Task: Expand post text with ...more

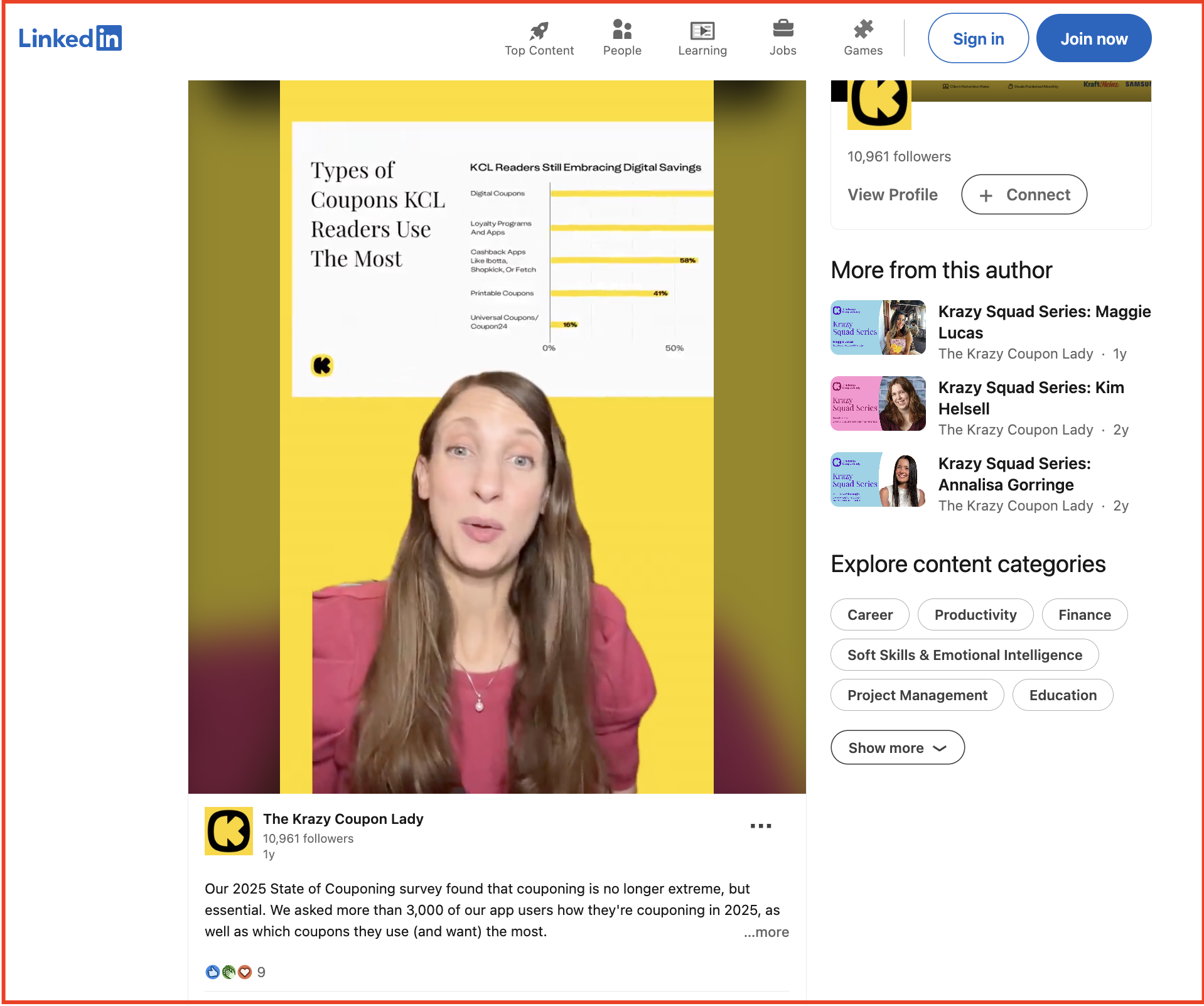Action: point(766,932)
